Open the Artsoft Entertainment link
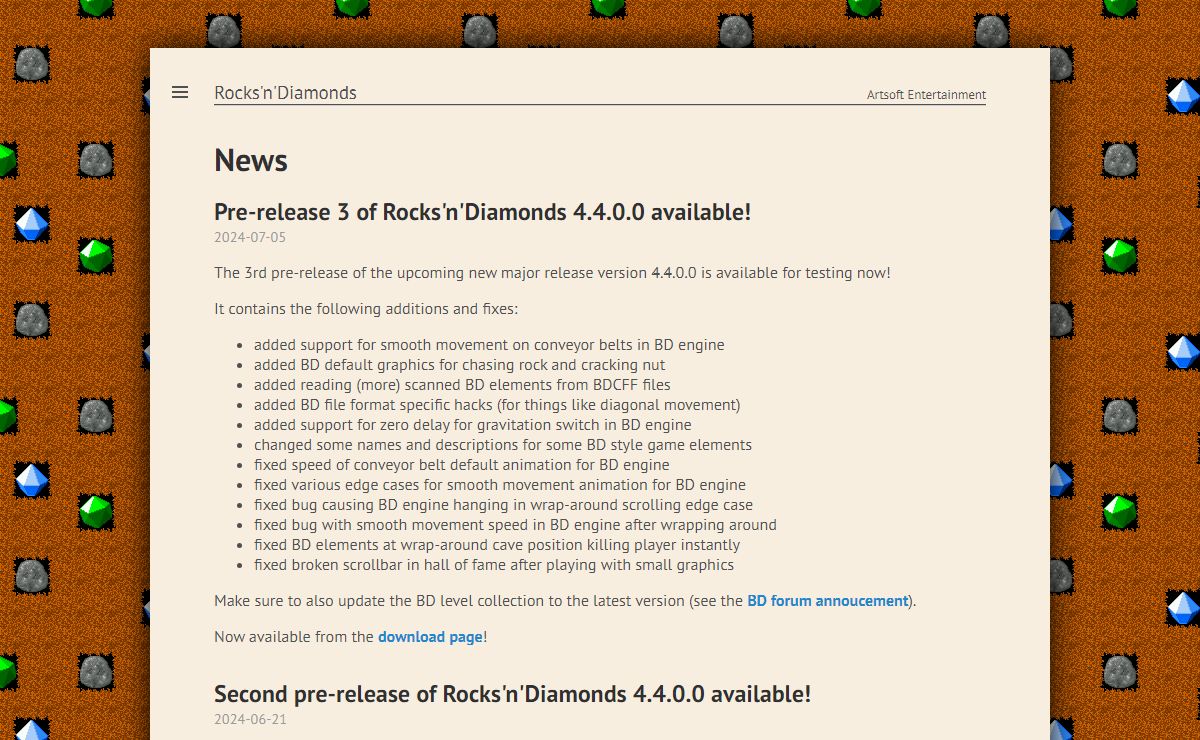The height and width of the screenshot is (740, 1200). pyautogui.click(x=926, y=95)
